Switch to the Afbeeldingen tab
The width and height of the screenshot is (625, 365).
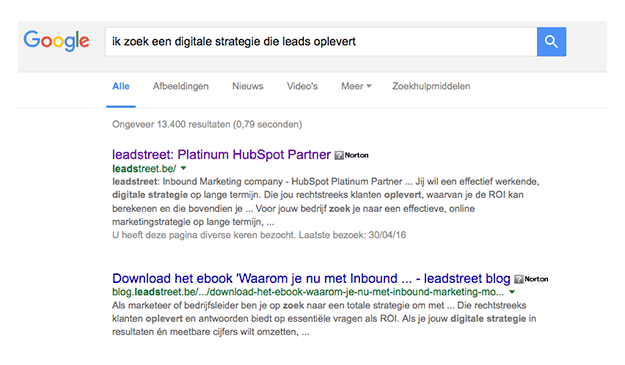click(181, 86)
